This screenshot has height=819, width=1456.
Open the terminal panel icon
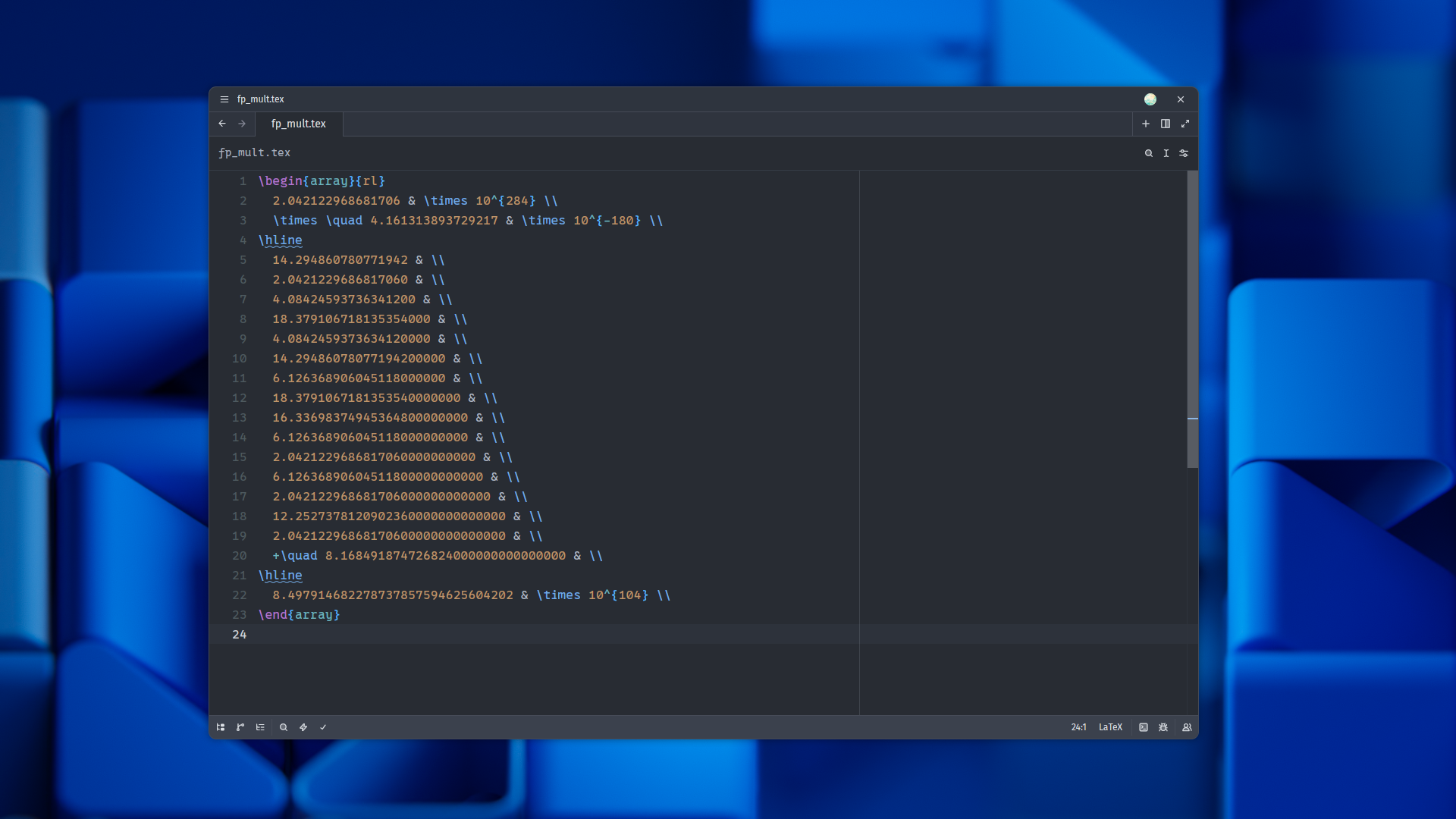[x=1144, y=727]
